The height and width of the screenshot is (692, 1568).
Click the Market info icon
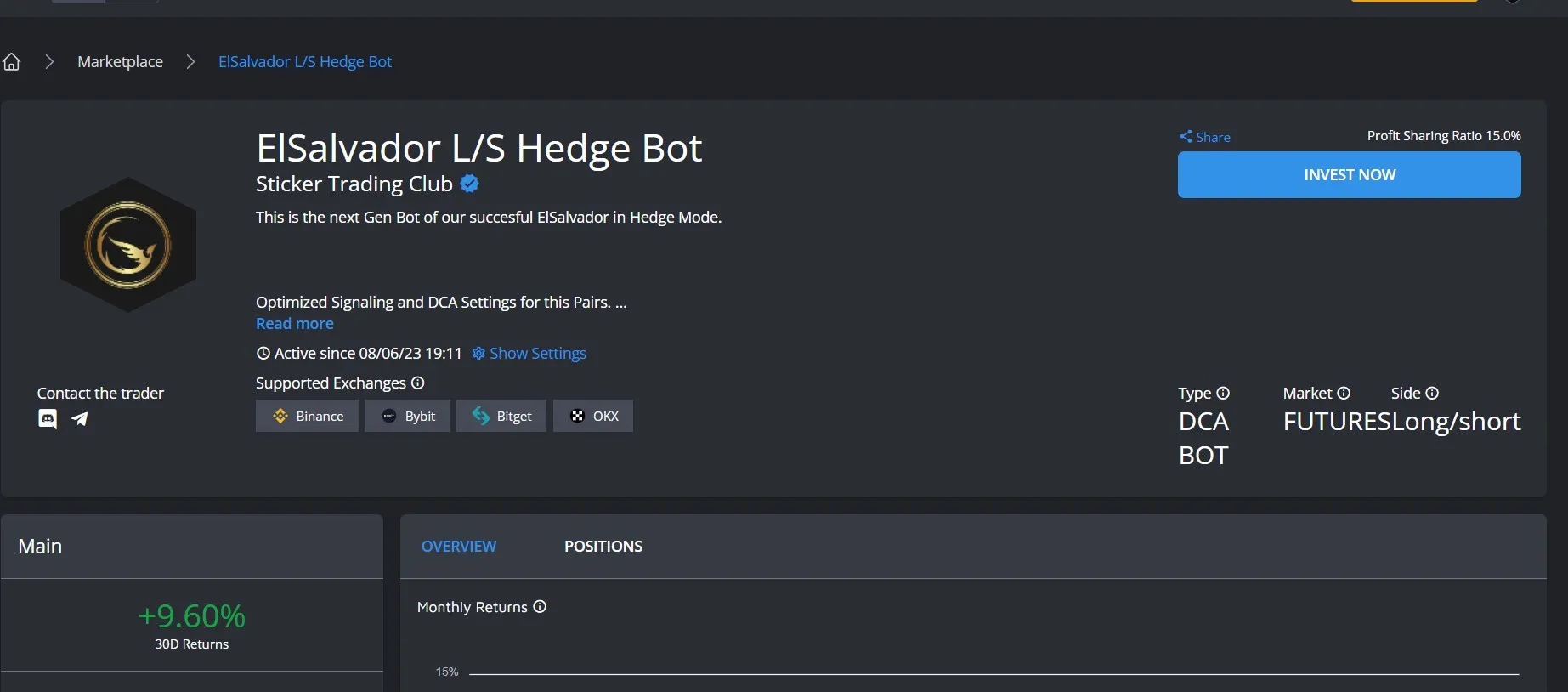(1344, 393)
